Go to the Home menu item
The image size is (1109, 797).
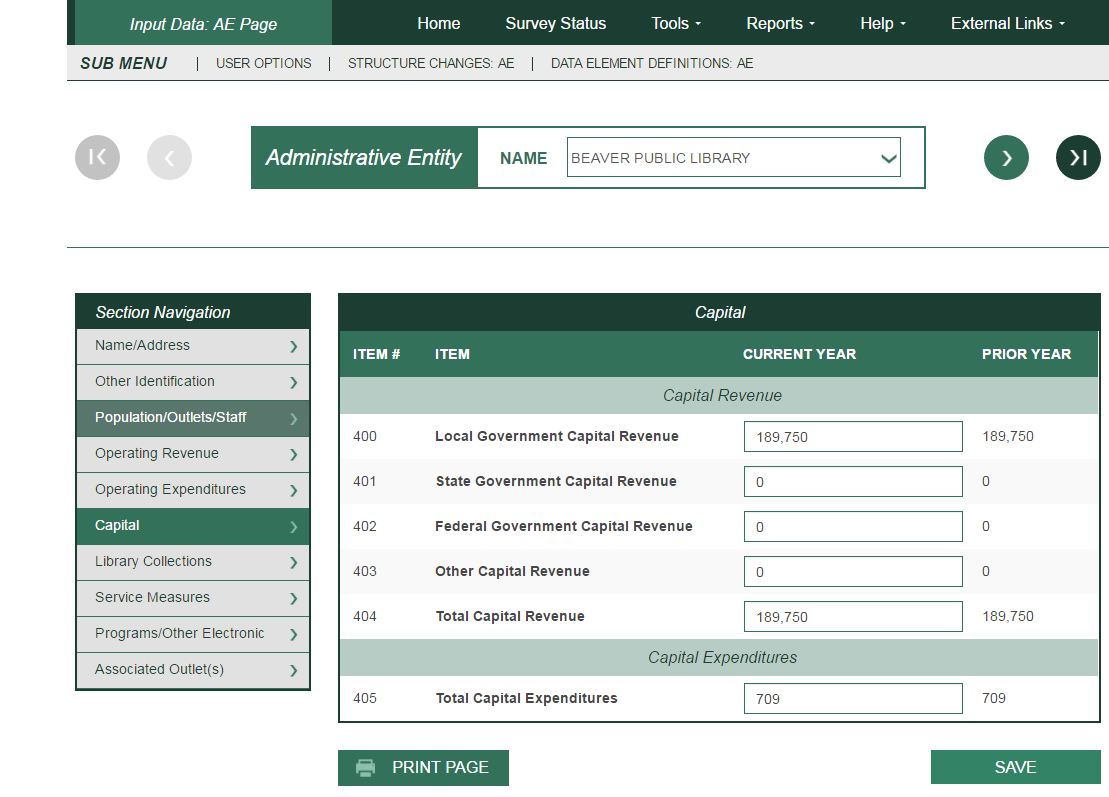tap(439, 23)
